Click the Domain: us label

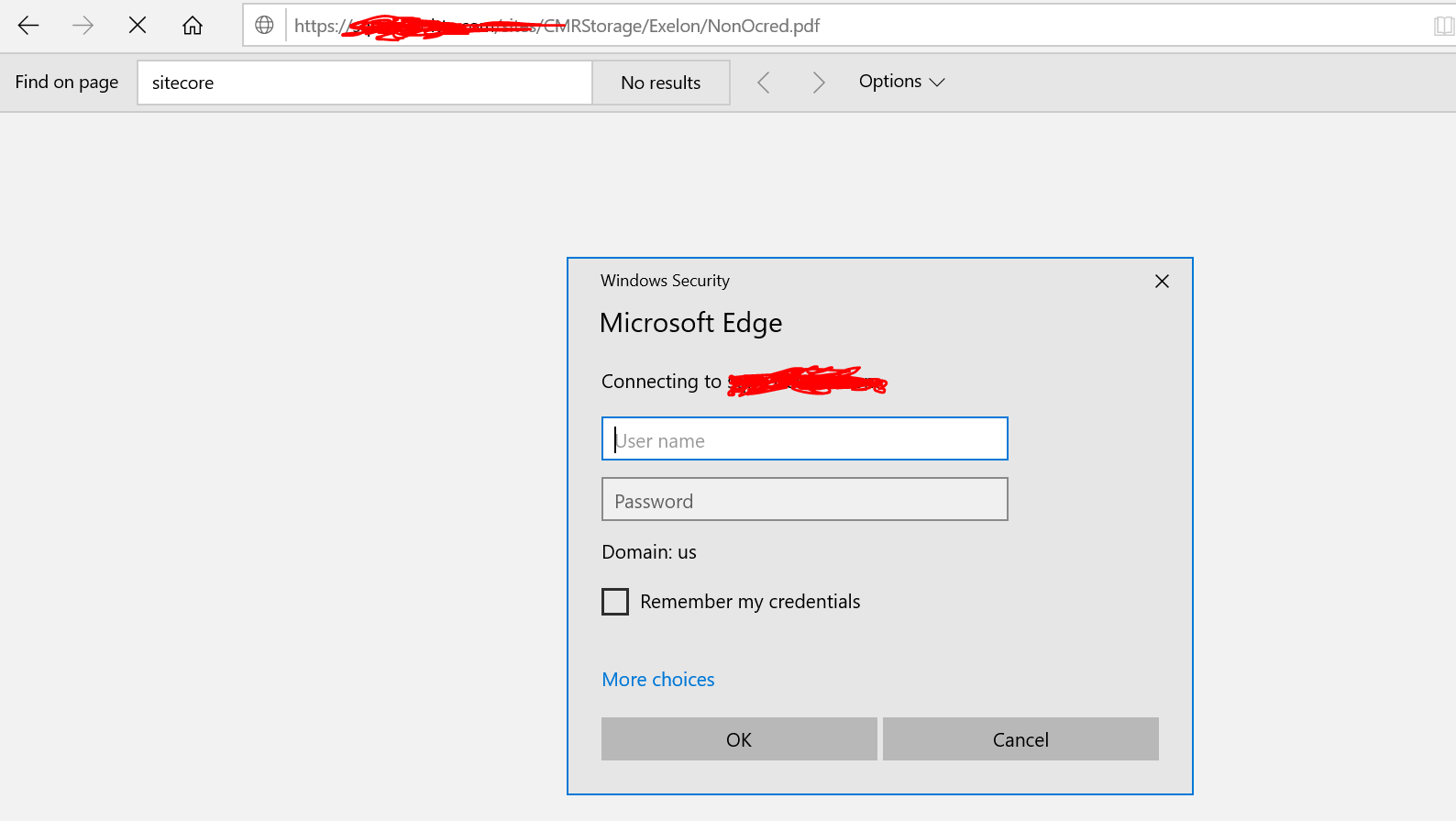(x=649, y=552)
